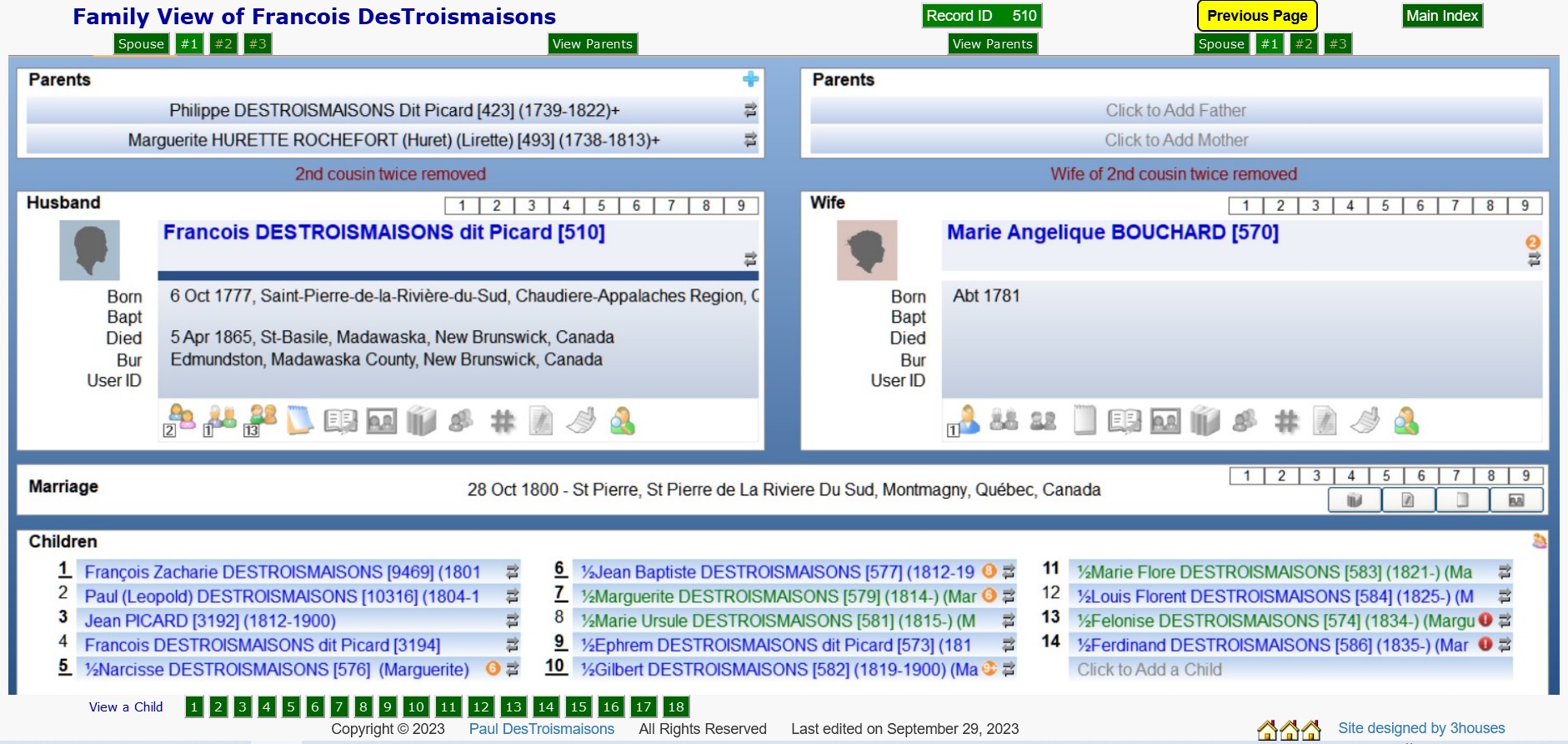This screenshot has height=744, width=1568.
Task: Click wife's hash number icon
Action: [x=1285, y=421]
